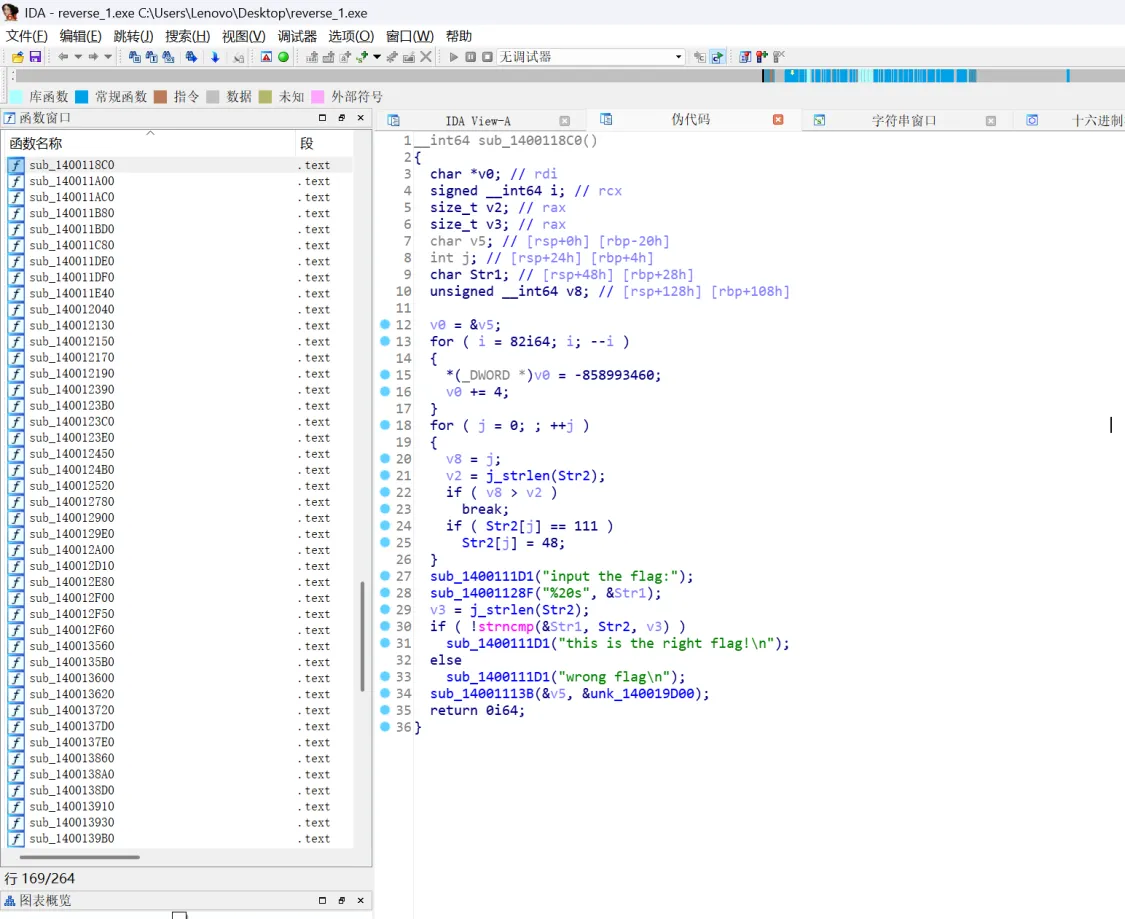Click the 库函数 cyan color swatch
Viewport: 1125px width, 919px height.
click(17, 97)
